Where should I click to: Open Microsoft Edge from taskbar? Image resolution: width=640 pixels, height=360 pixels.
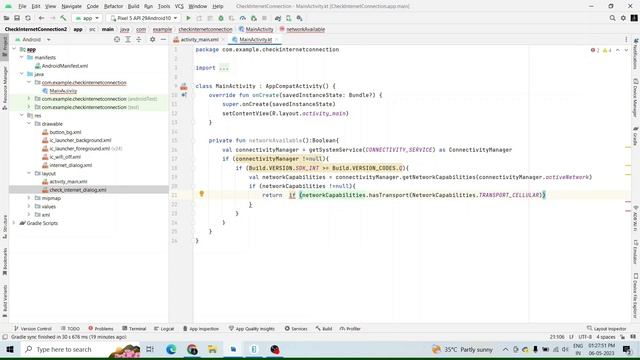click(171, 350)
